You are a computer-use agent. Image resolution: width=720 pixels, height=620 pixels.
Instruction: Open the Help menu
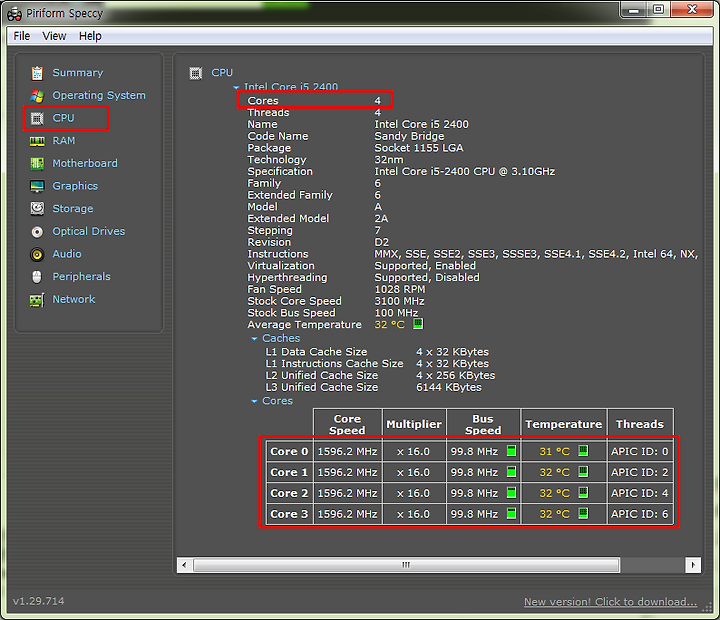tap(90, 36)
